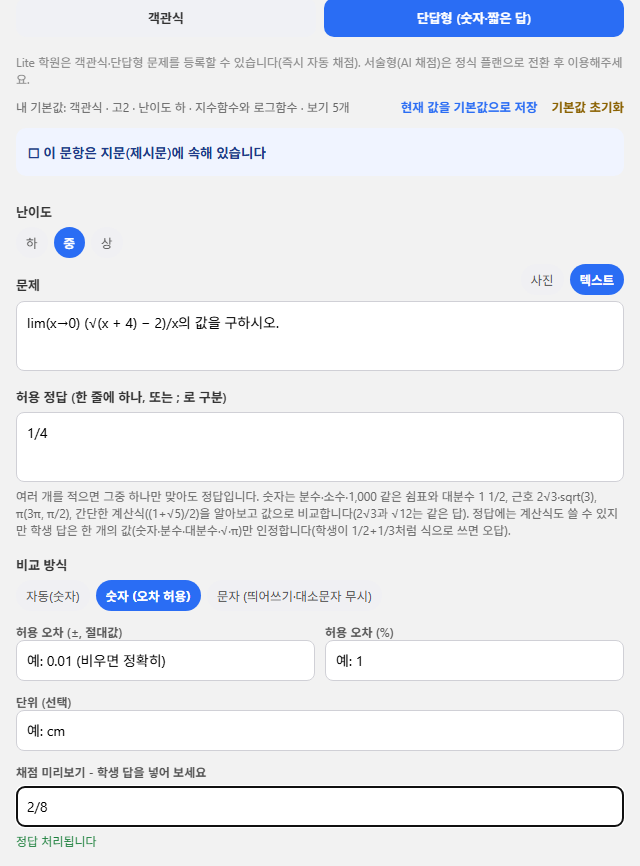Click the 단위 (선택) input field
The height and width of the screenshot is (866, 640).
[x=320, y=731]
